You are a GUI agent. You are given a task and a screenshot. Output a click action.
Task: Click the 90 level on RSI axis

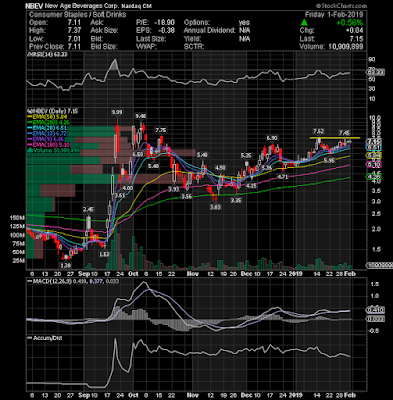click(x=372, y=60)
